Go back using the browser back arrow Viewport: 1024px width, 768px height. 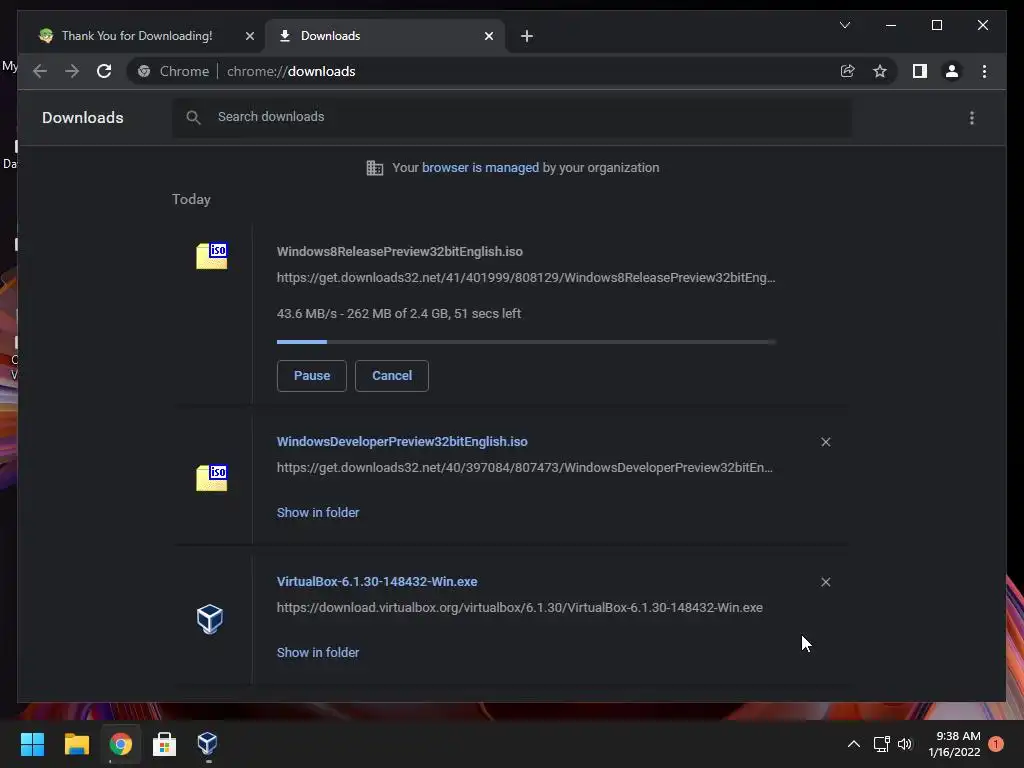(x=40, y=71)
